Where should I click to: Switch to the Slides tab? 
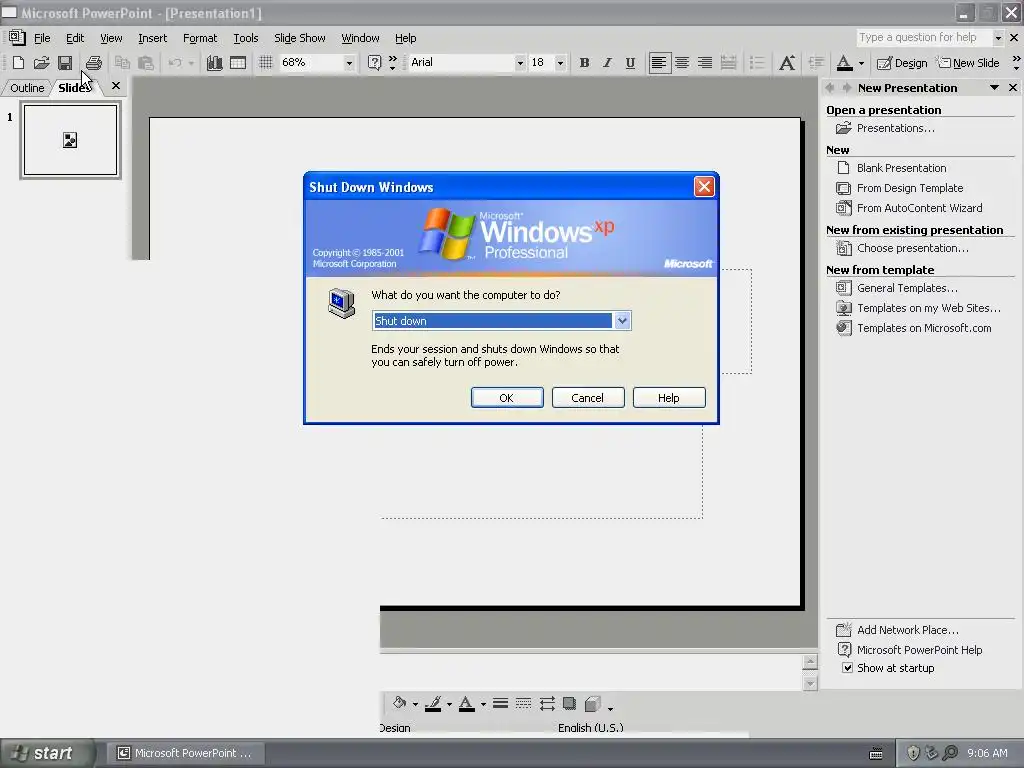click(x=74, y=88)
